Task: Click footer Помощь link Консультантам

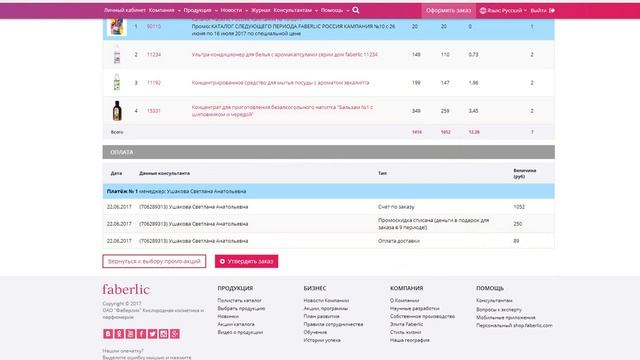Action: [494, 300]
